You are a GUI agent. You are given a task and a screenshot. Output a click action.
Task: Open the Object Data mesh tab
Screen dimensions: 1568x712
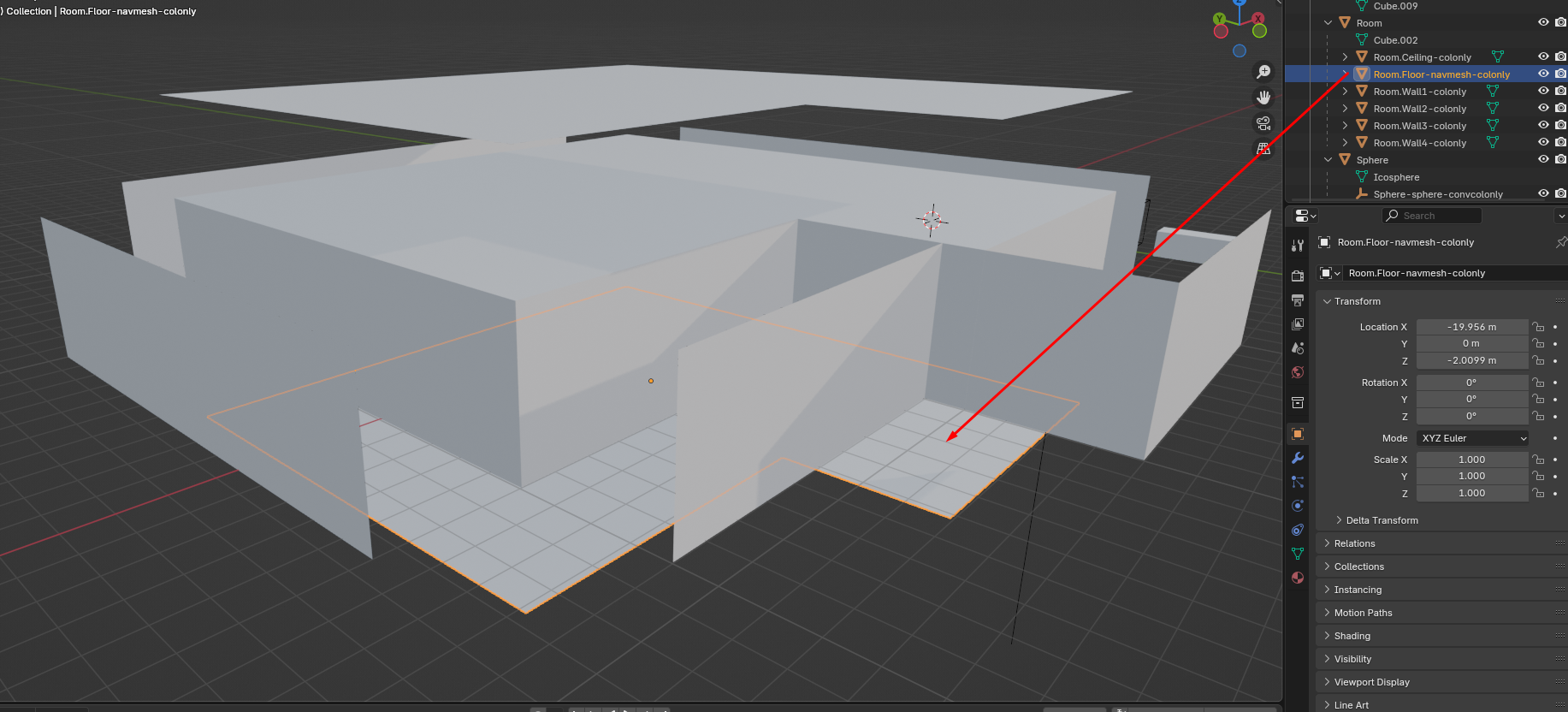[1298, 554]
